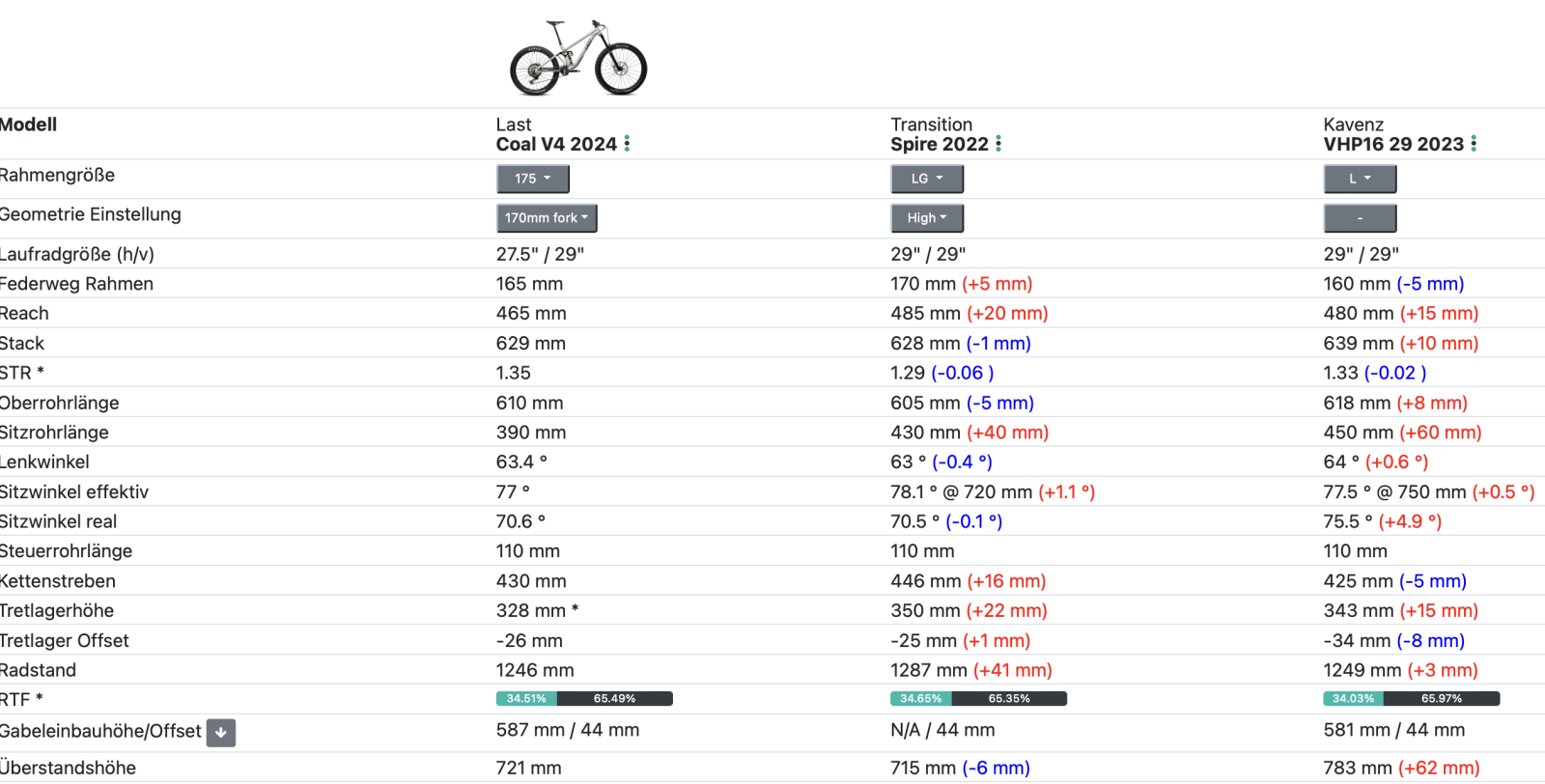Open the LG frame size dropdown
Screen dimensions: 1545x784
(x=927, y=179)
